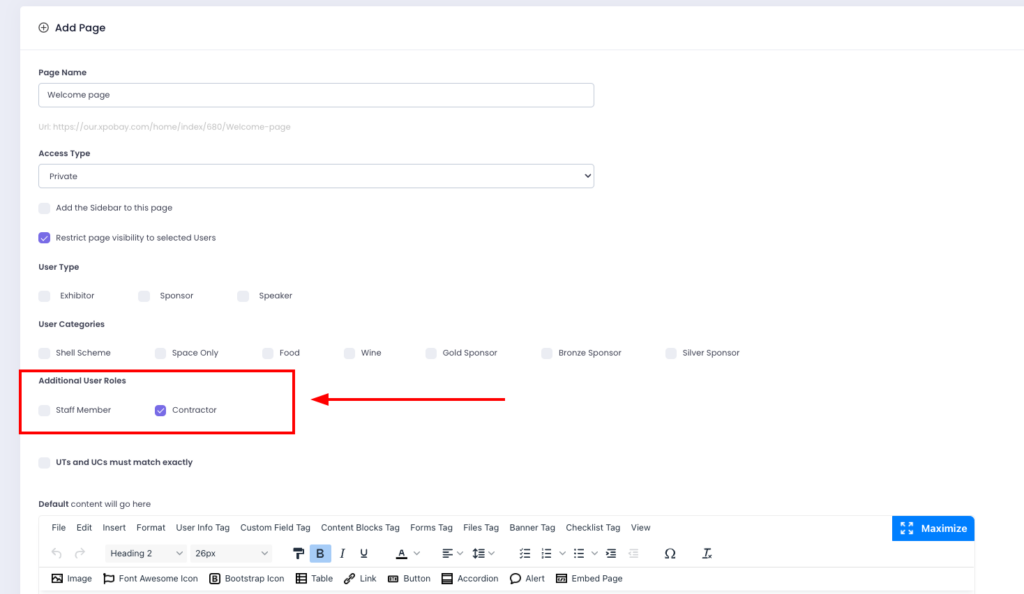Image resolution: width=1024 pixels, height=594 pixels.
Task: Select the format painter icon
Action: pyautogui.click(x=298, y=553)
